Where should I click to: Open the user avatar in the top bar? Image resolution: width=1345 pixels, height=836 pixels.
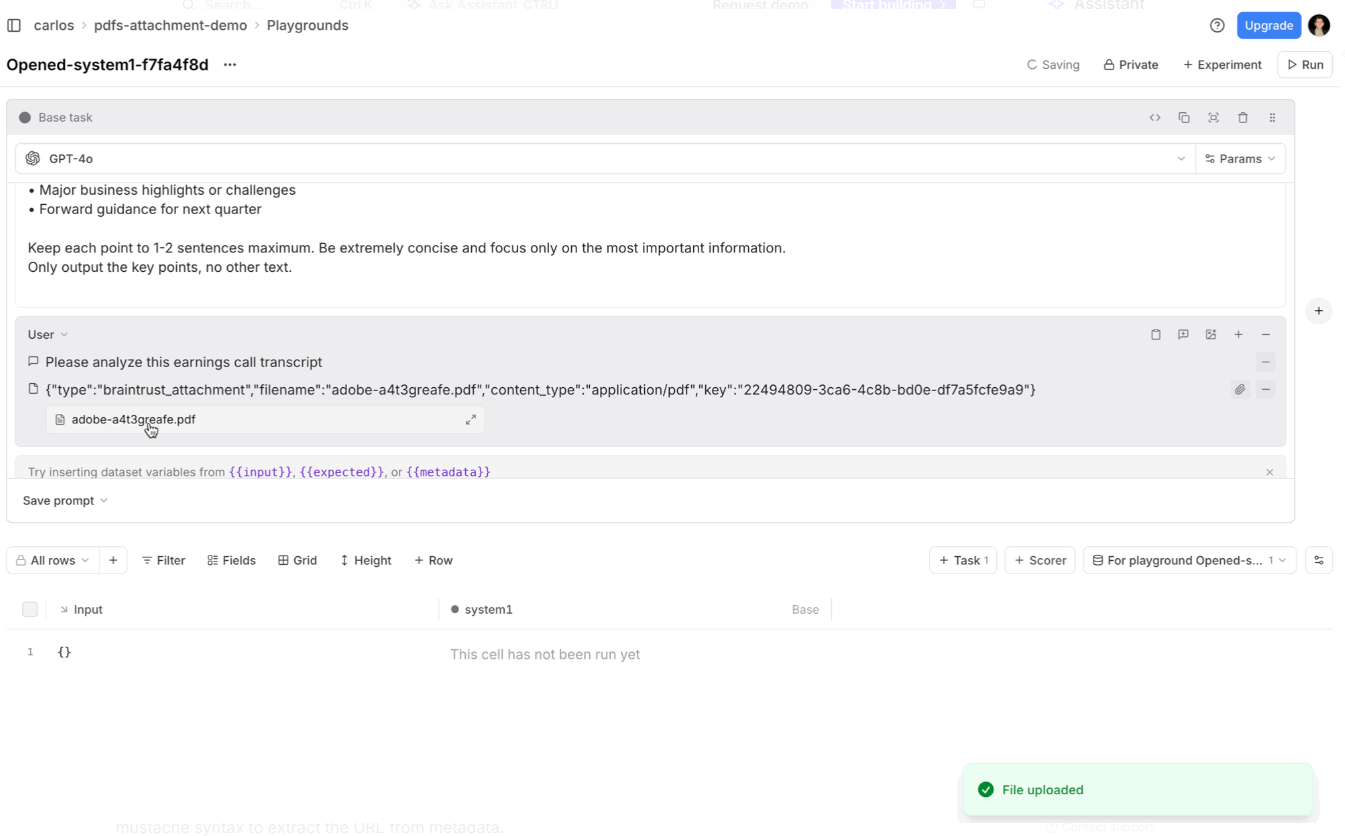coord(1319,25)
